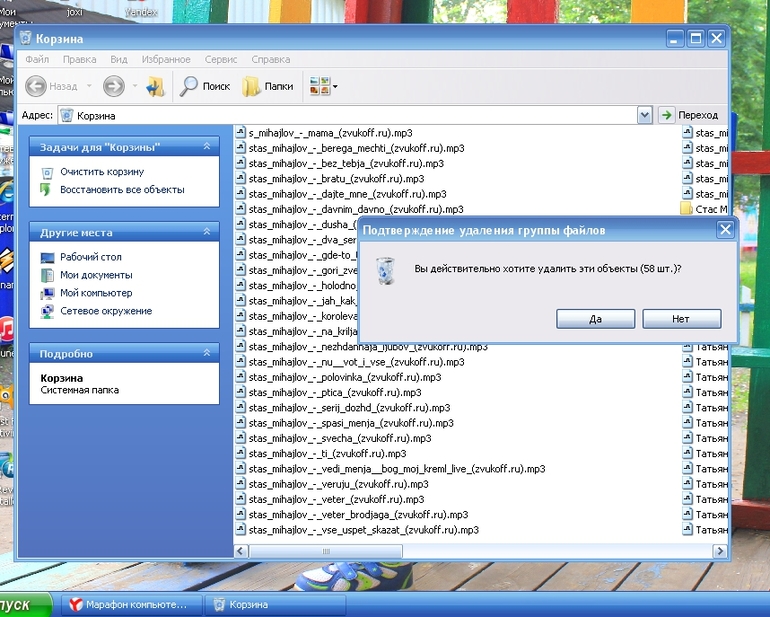
Task: Collapse the "Подробно" details panel
Action: (x=207, y=353)
